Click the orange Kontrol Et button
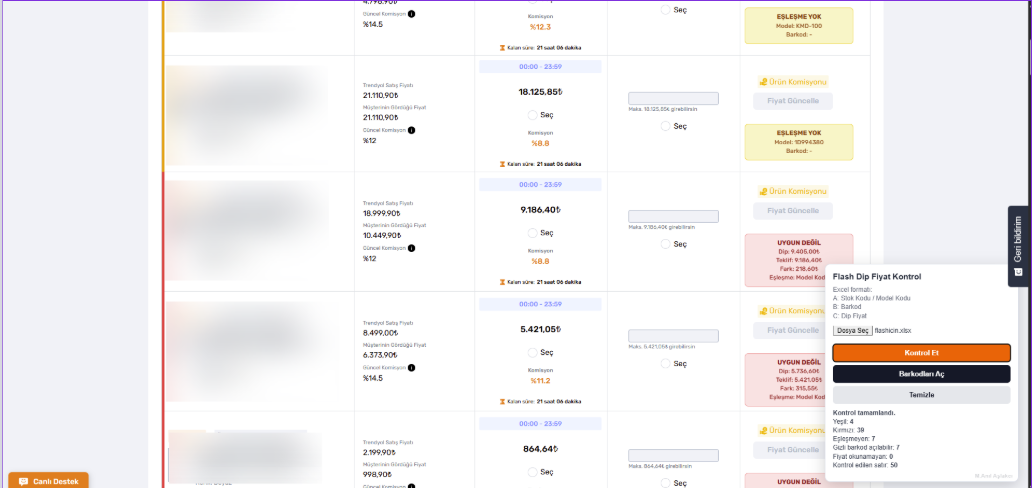This screenshot has width=1032, height=488. [x=921, y=353]
